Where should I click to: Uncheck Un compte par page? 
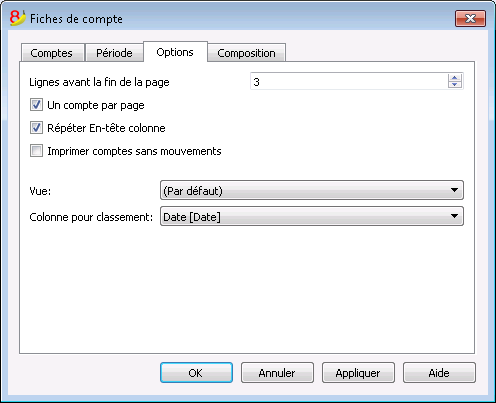click(36, 105)
